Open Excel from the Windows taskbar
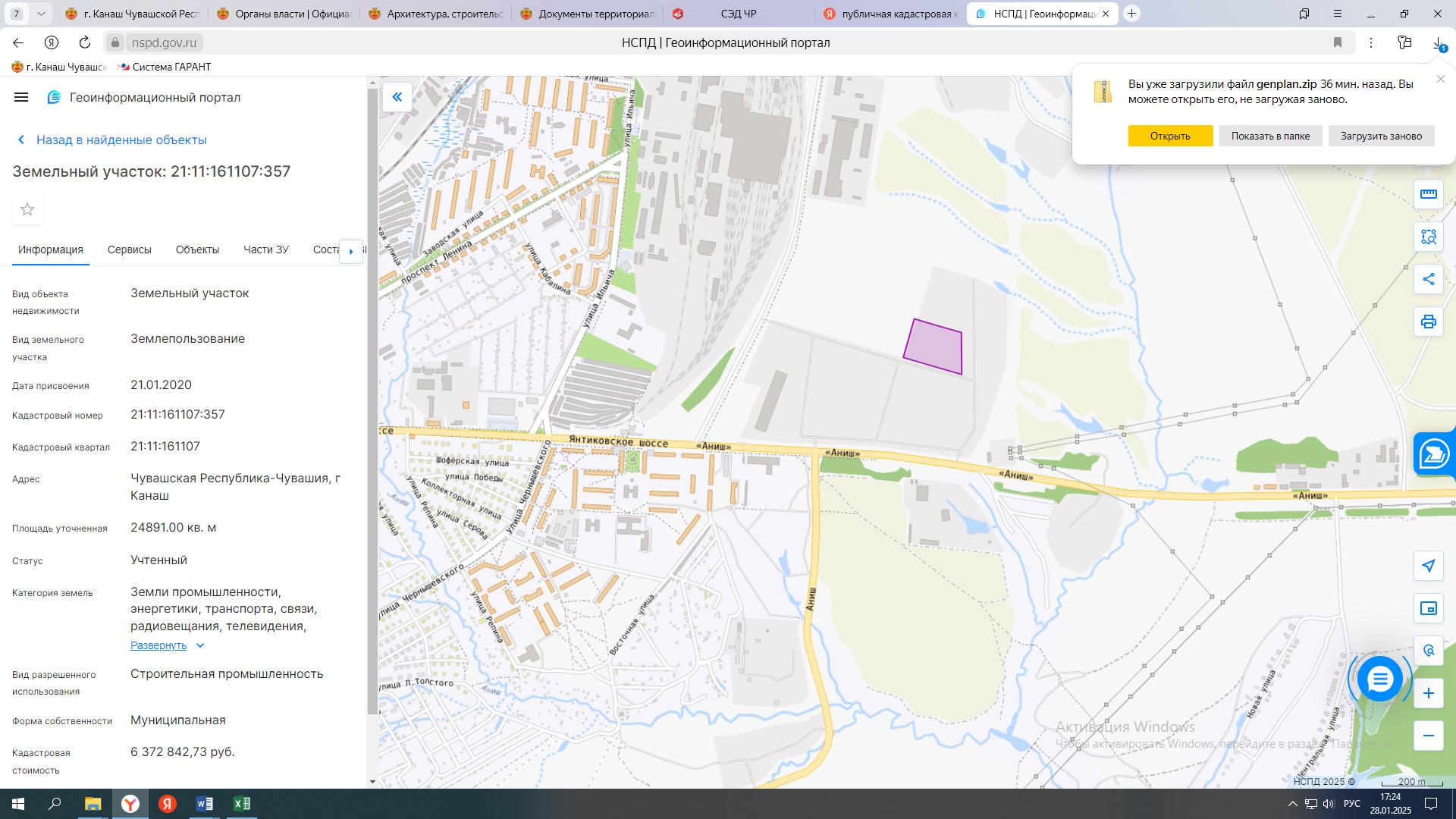1456x819 pixels. 242,804
